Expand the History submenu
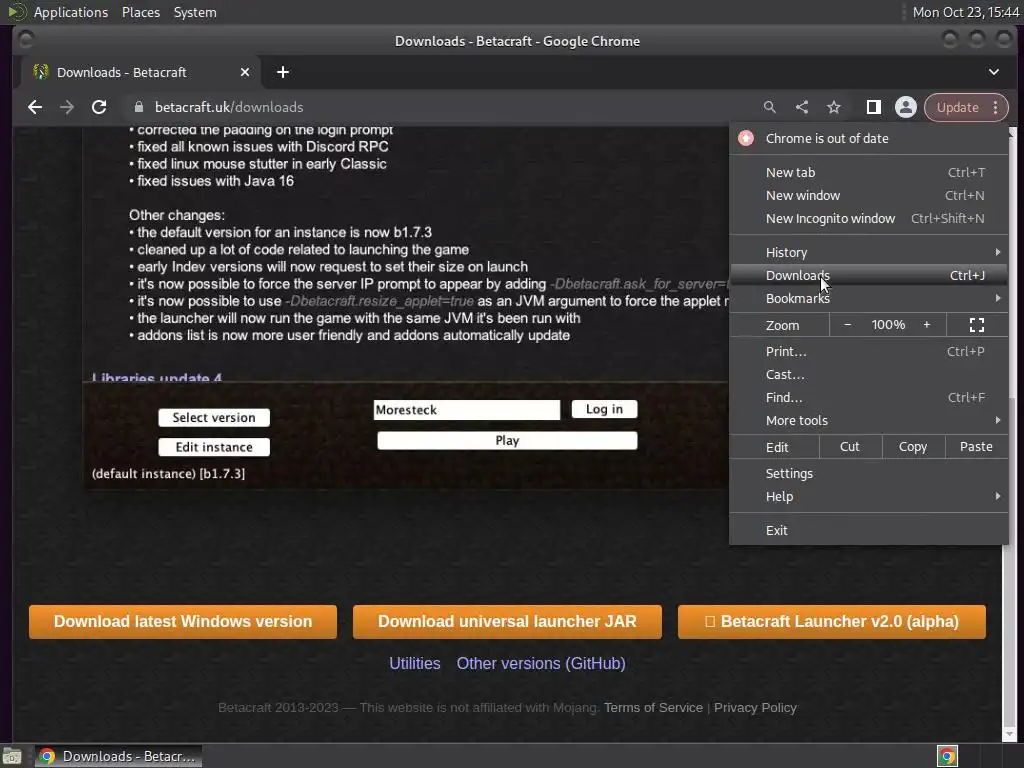 pos(869,252)
